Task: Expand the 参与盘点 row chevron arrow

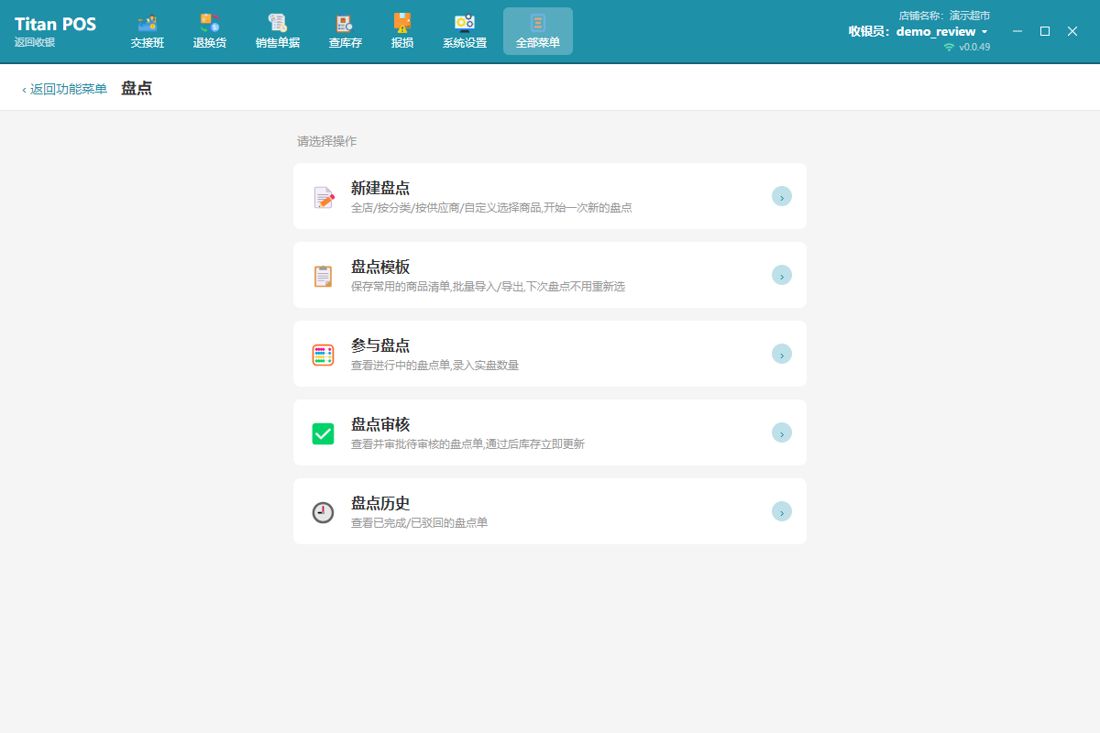Action: pyautogui.click(x=782, y=354)
